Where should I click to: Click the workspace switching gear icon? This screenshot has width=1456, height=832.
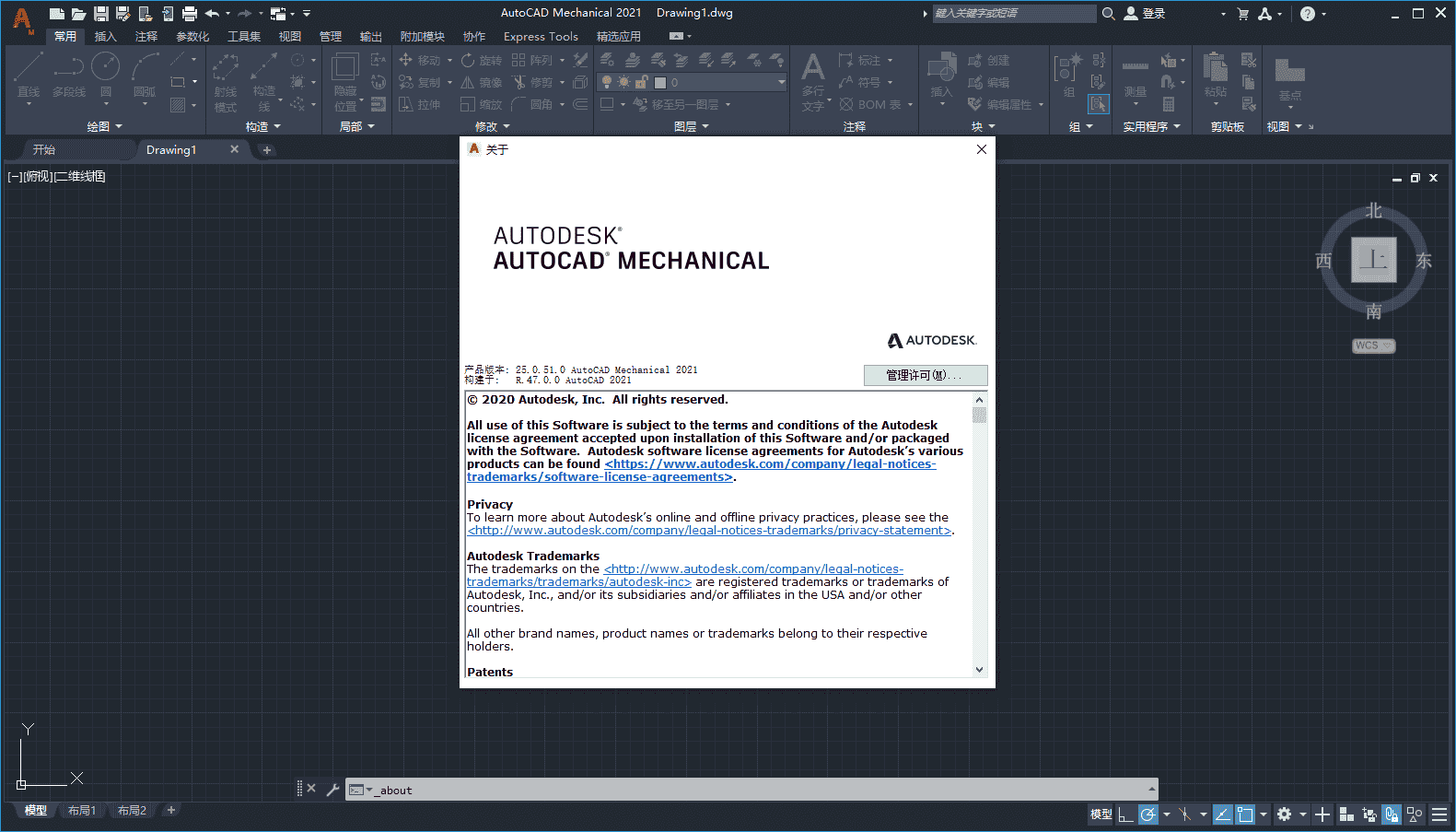click(1285, 814)
